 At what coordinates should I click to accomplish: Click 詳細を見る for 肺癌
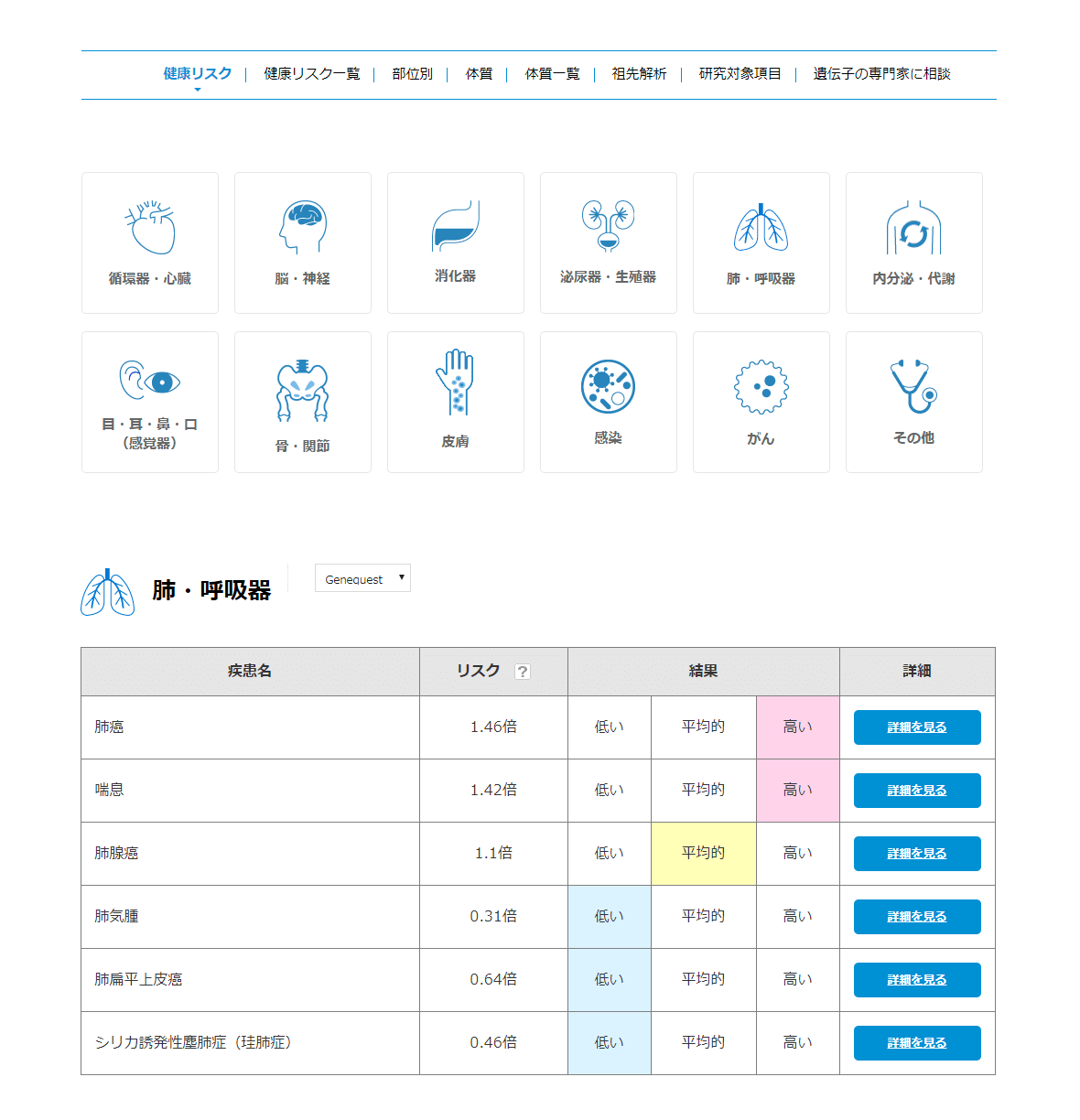point(916,727)
